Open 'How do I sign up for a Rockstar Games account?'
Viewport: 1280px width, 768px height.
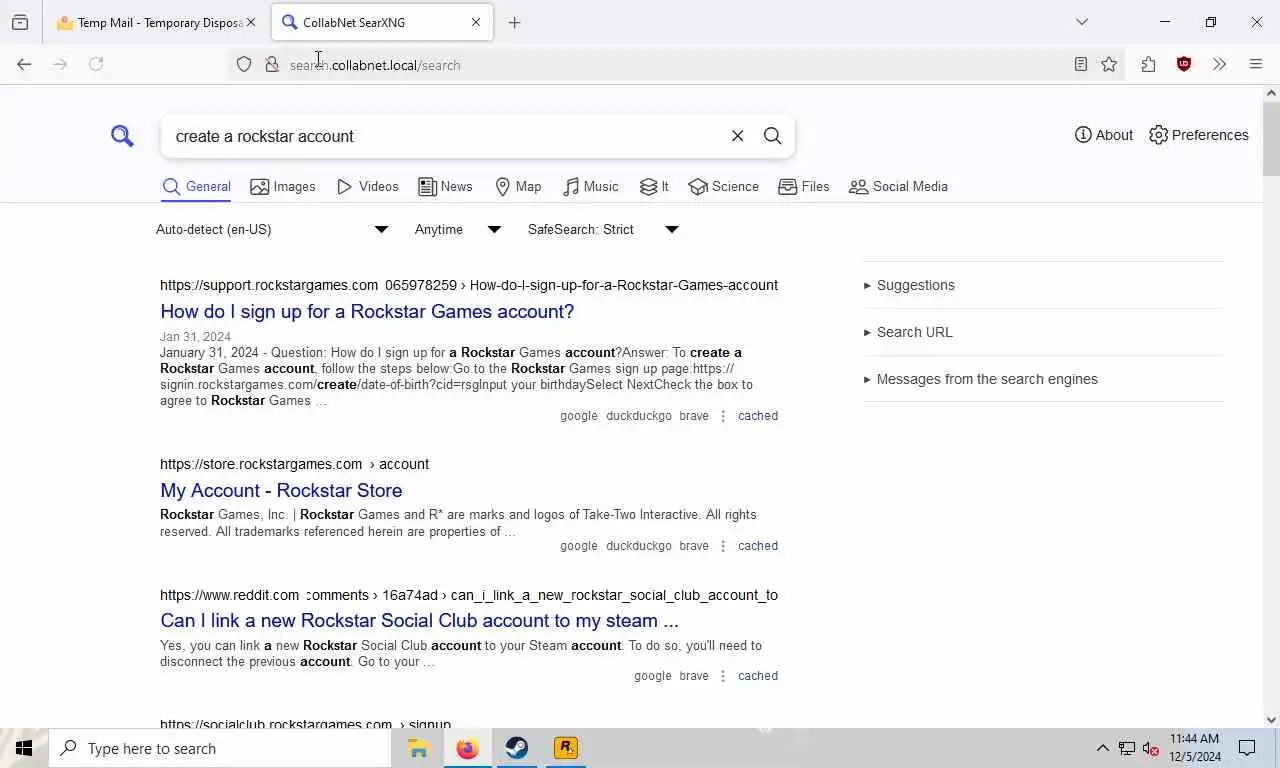367,312
